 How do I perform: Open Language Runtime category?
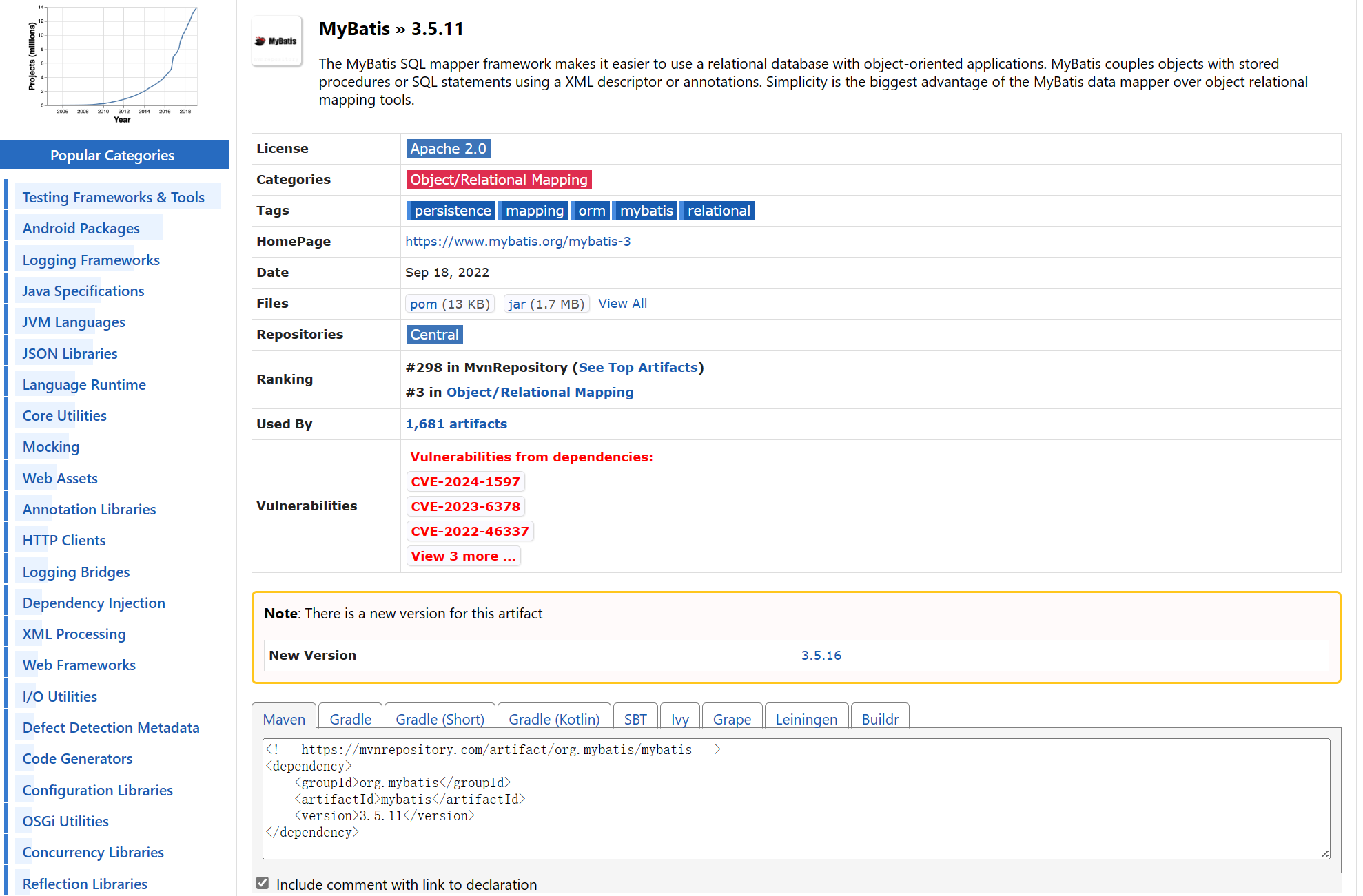(84, 385)
